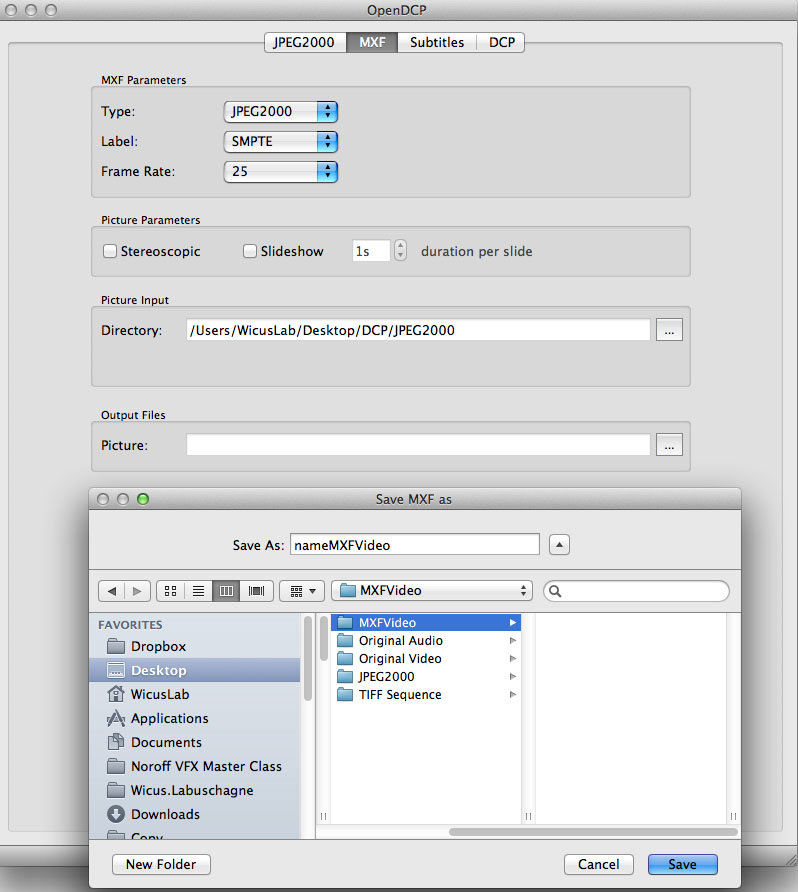Open Applications in sidebar
This screenshot has height=892, width=798.
point(195,718)
